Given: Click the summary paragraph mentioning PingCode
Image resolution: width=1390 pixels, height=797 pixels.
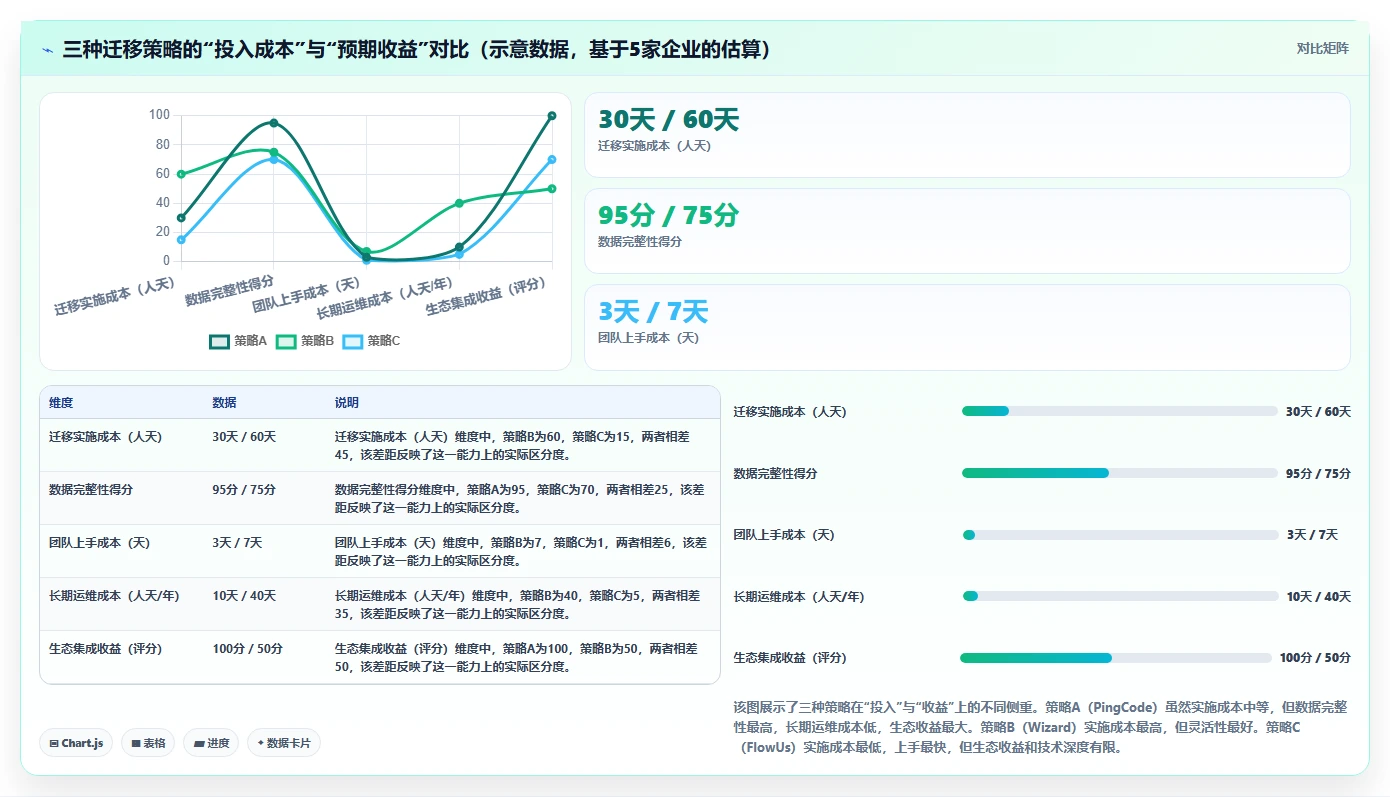Looking at the screenshot, I should 1041,727.
